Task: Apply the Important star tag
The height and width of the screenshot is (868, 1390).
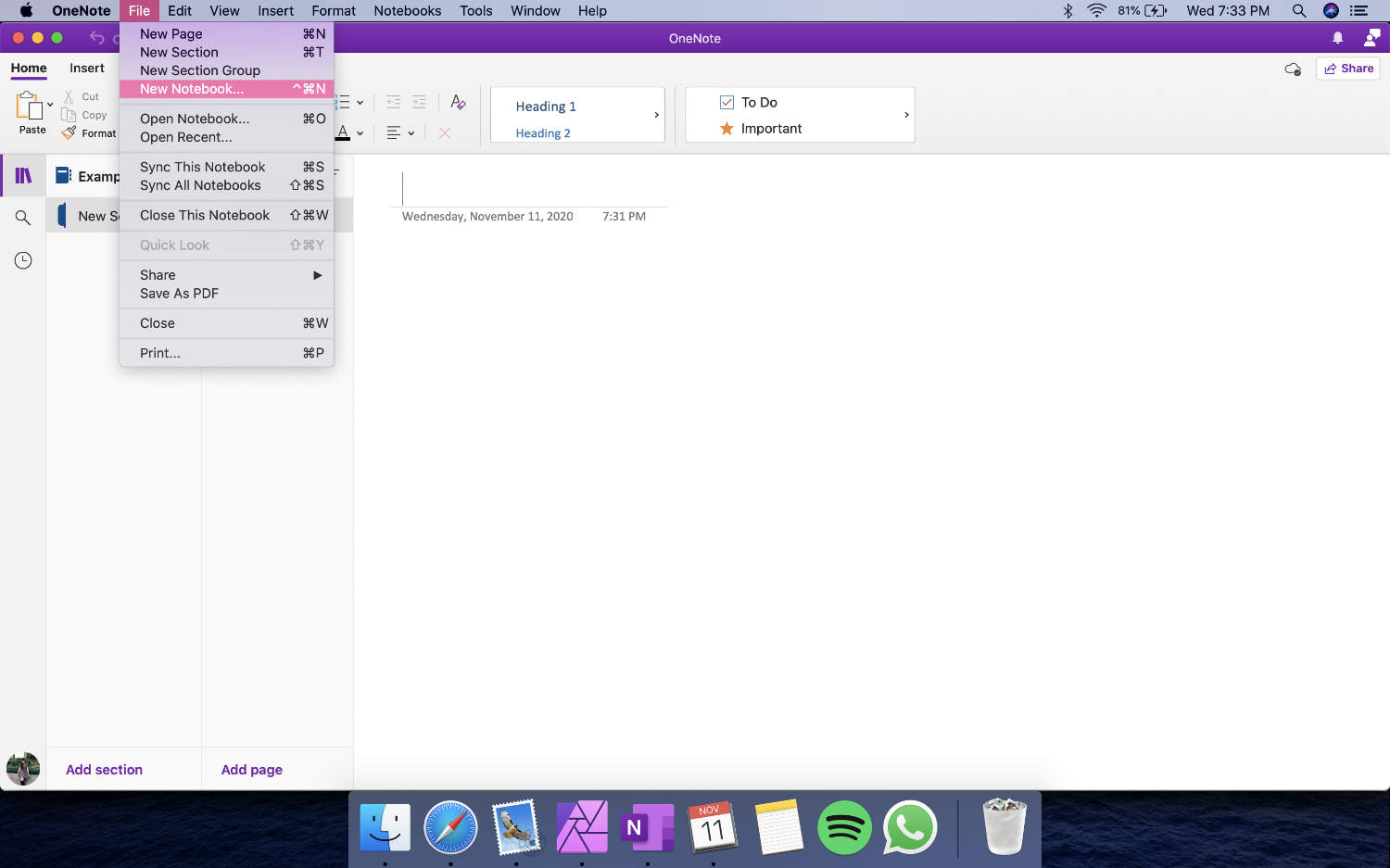Action: coord(727,129)
